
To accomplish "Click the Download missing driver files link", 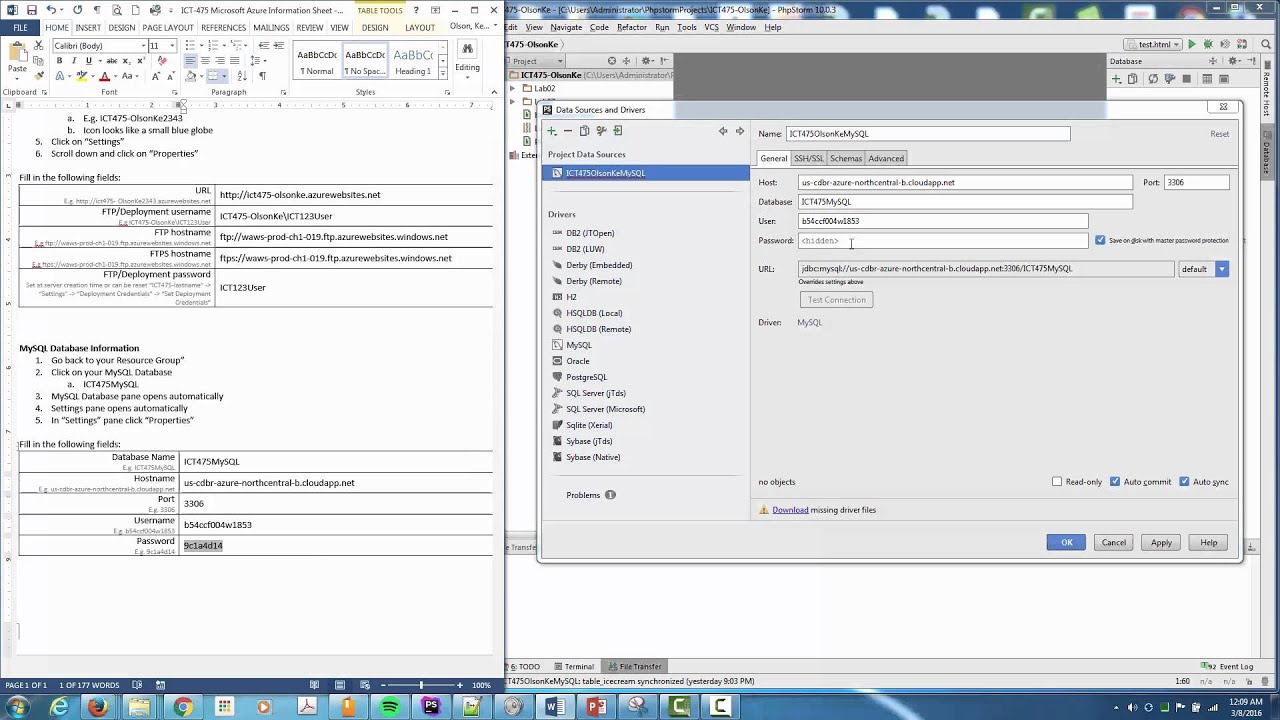I will tap(790, 510).
